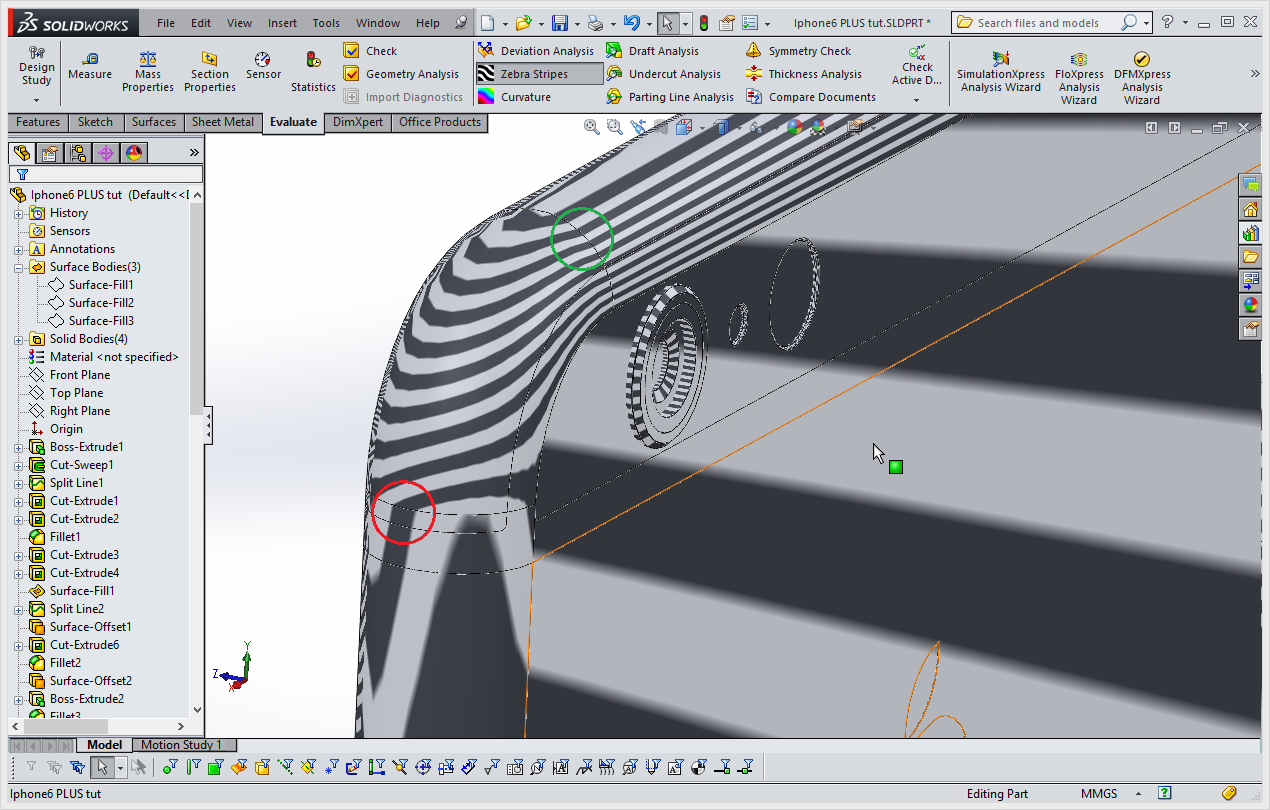The width and height of the screenshot is (1270, 810).
Task: Open Mass Properties
Action: pos(148,72)
